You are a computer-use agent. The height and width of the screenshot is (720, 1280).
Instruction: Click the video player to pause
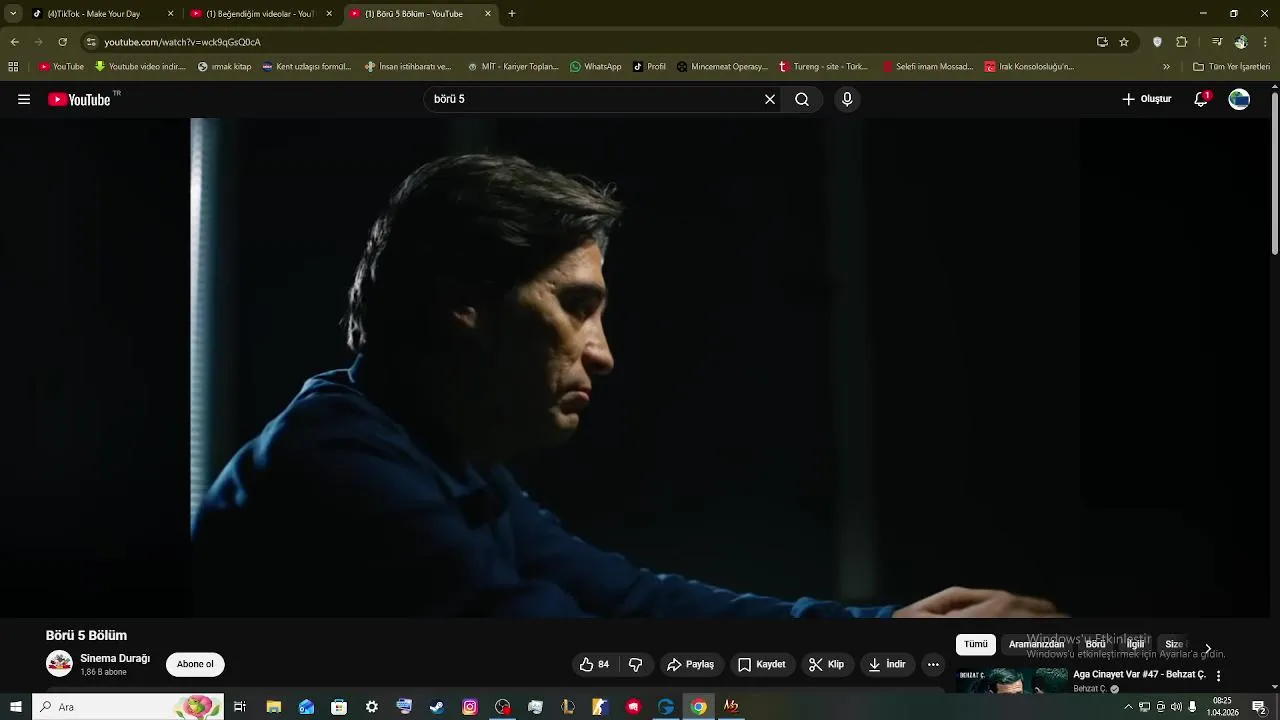pos(634,368)
